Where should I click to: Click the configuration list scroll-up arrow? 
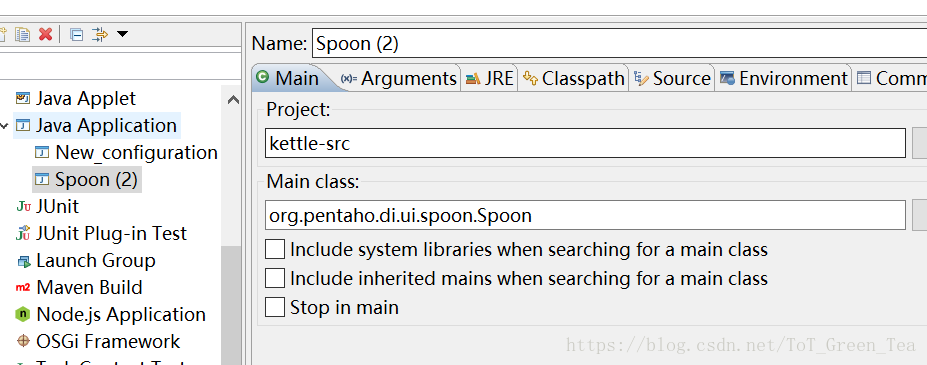tap(233, 99)
